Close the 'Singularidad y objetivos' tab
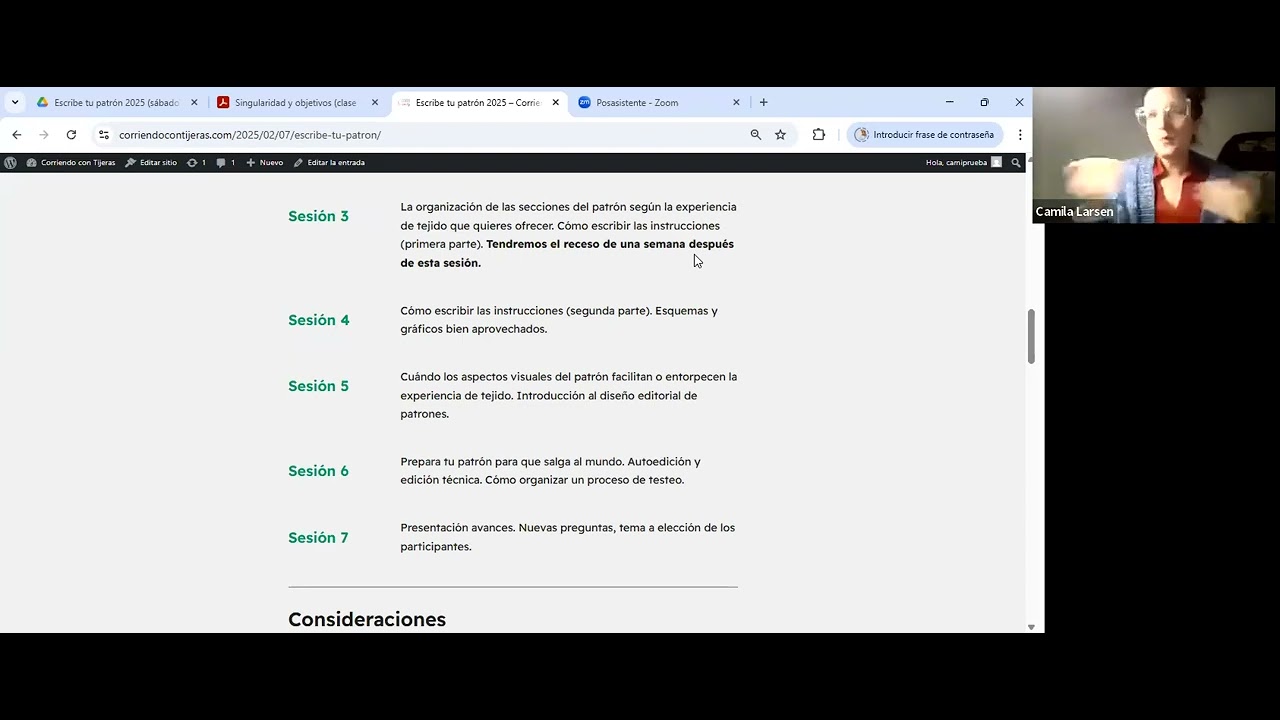This screenshot has height=720, width=1280. pos(375,102)
